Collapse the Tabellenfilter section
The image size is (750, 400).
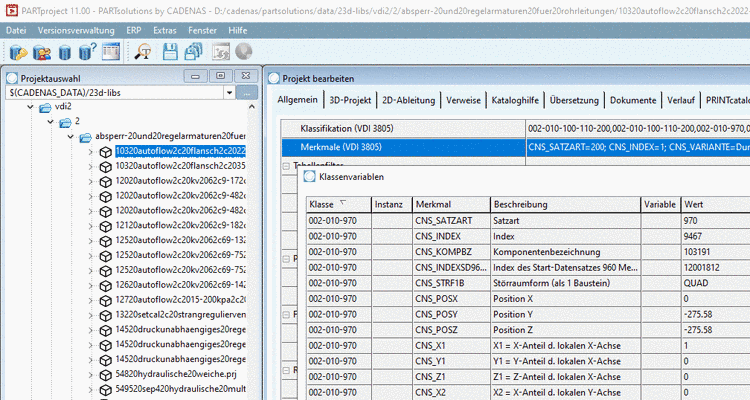286,166
